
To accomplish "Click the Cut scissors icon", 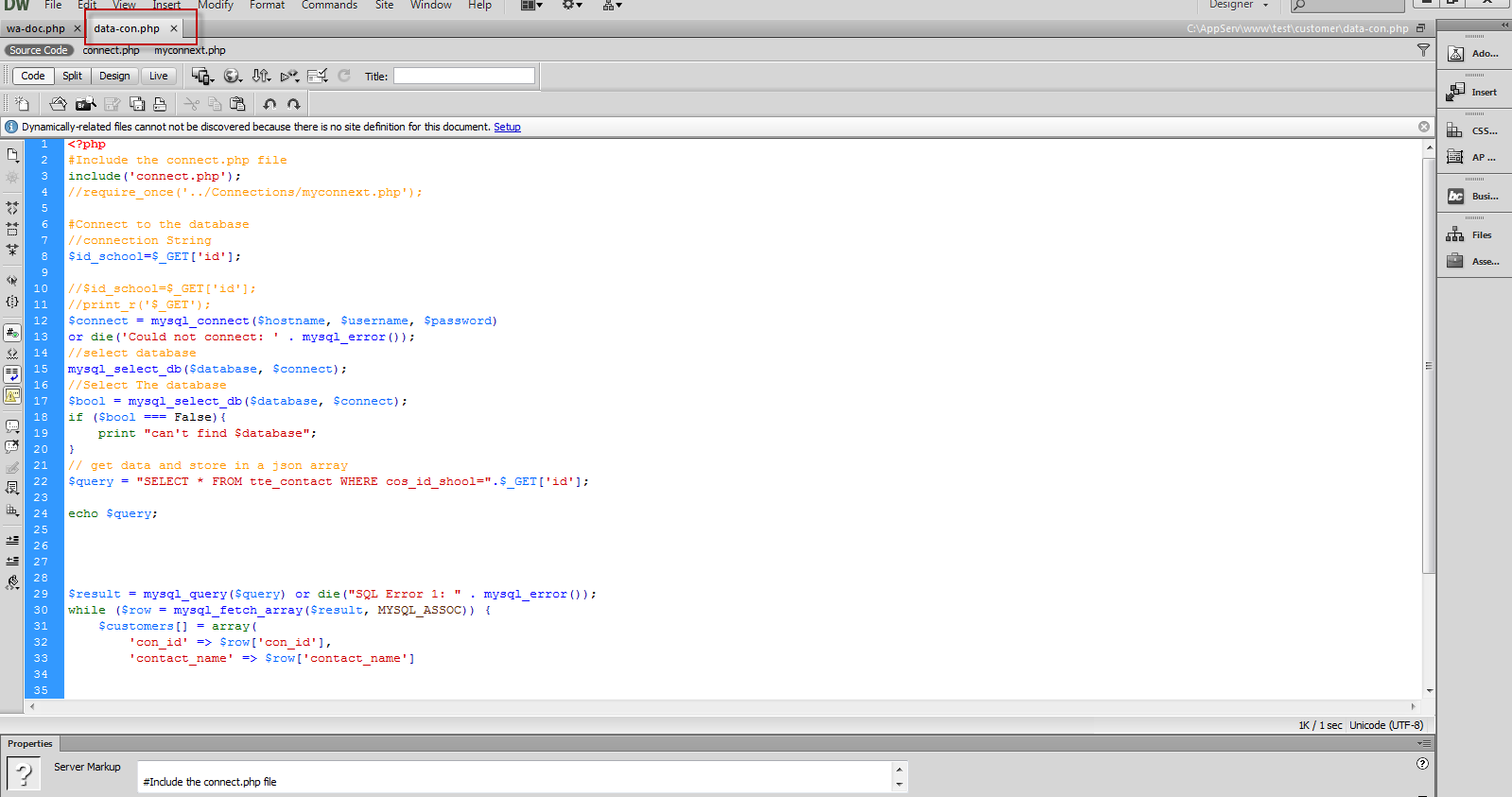I will (x=192, y=104).
